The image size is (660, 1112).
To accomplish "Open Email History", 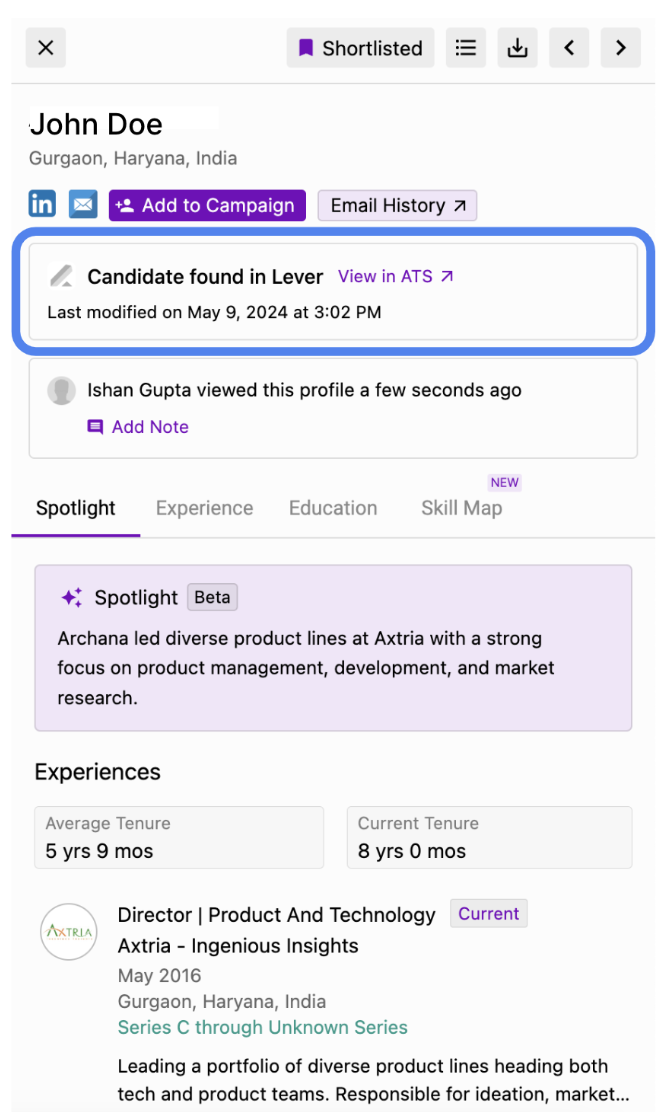I will tap(397, 205).
